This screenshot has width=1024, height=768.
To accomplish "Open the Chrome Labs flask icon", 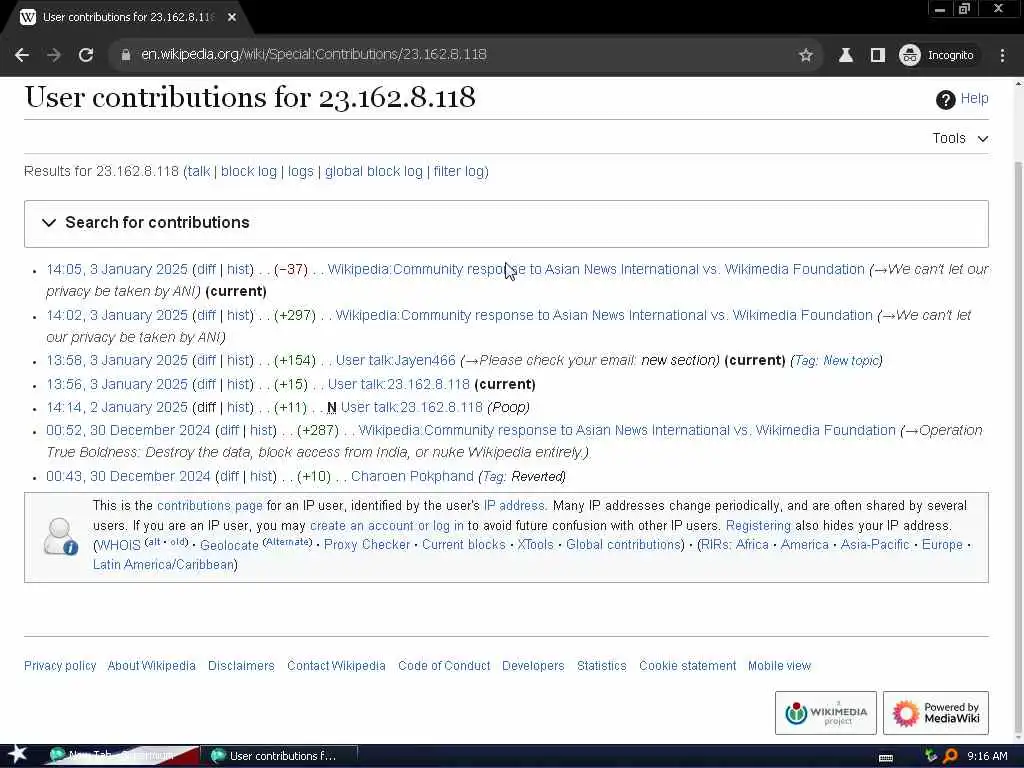I will 846,55.
